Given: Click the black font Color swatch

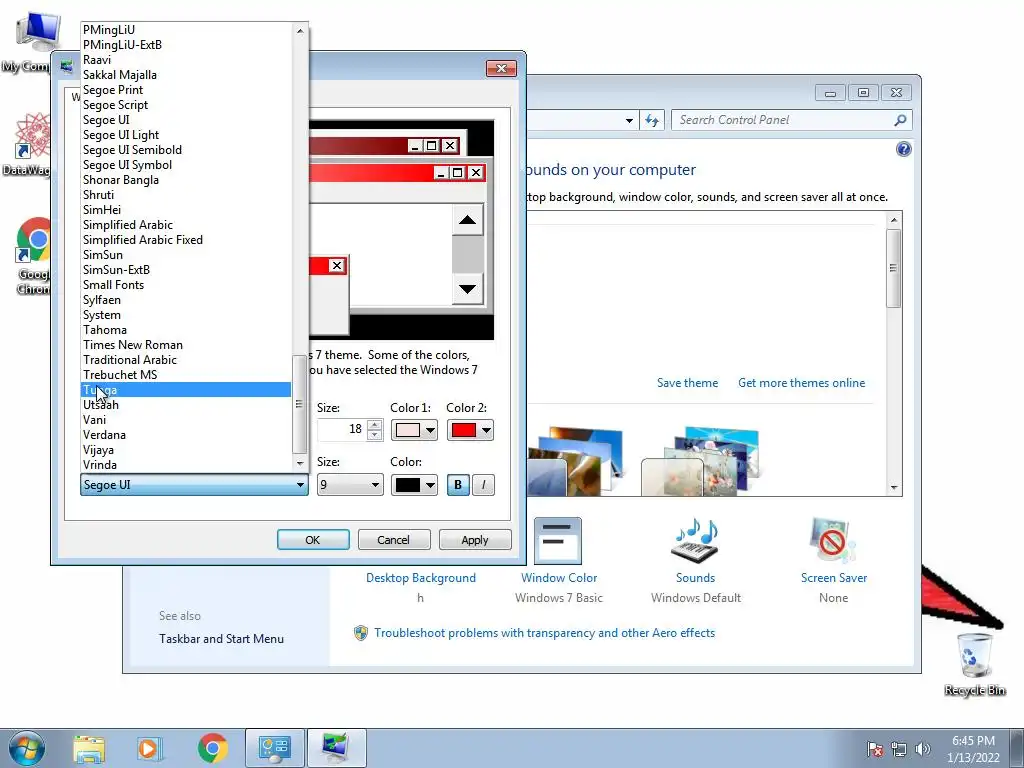Looking at the screenshot, I should [x=408, y=485].
